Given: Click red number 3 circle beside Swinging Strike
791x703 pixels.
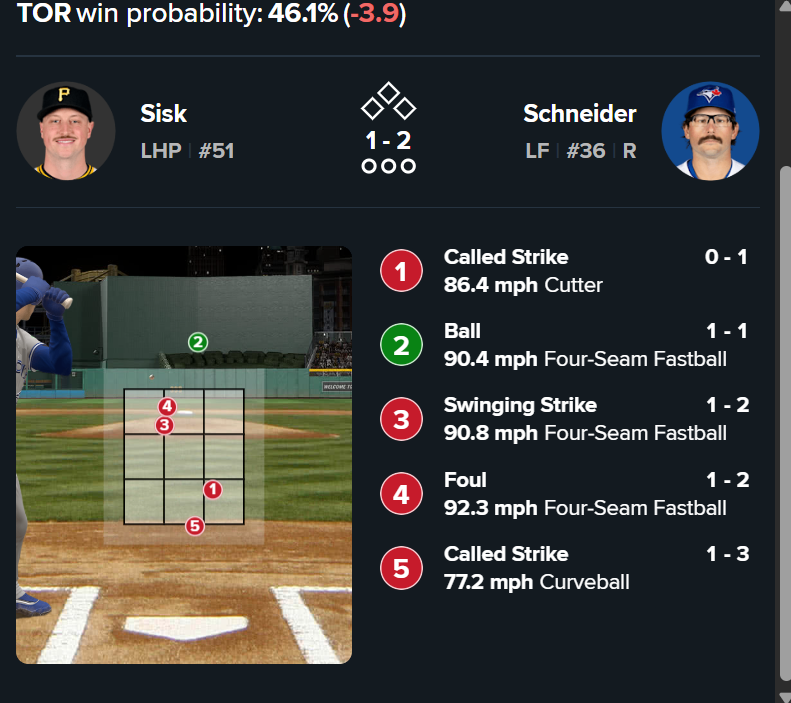Looking at the screenshot, I should pyautogui.click(x=401, y=420).
